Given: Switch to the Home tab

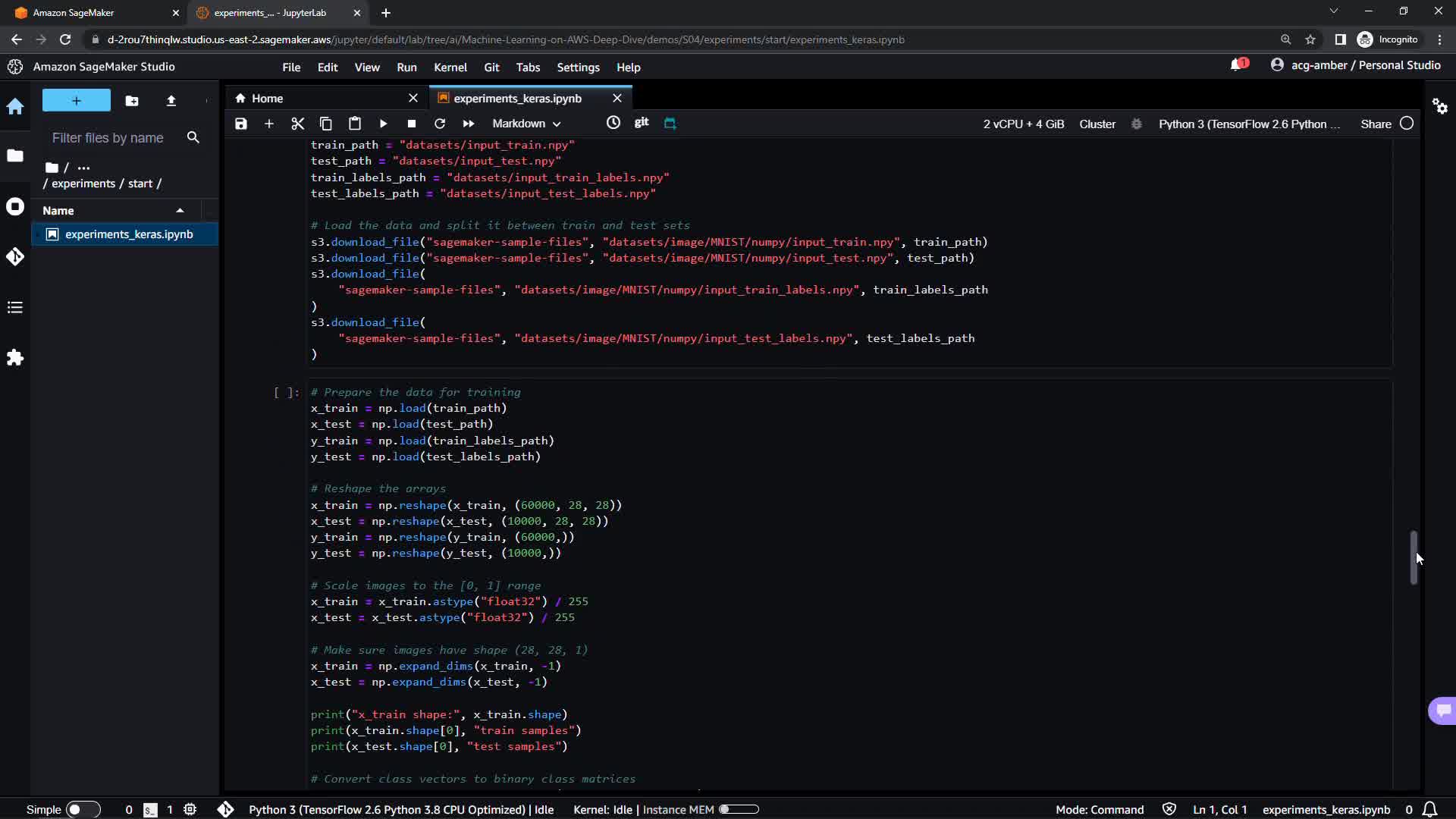Looking at the screenshot, I should pos(267,99).
